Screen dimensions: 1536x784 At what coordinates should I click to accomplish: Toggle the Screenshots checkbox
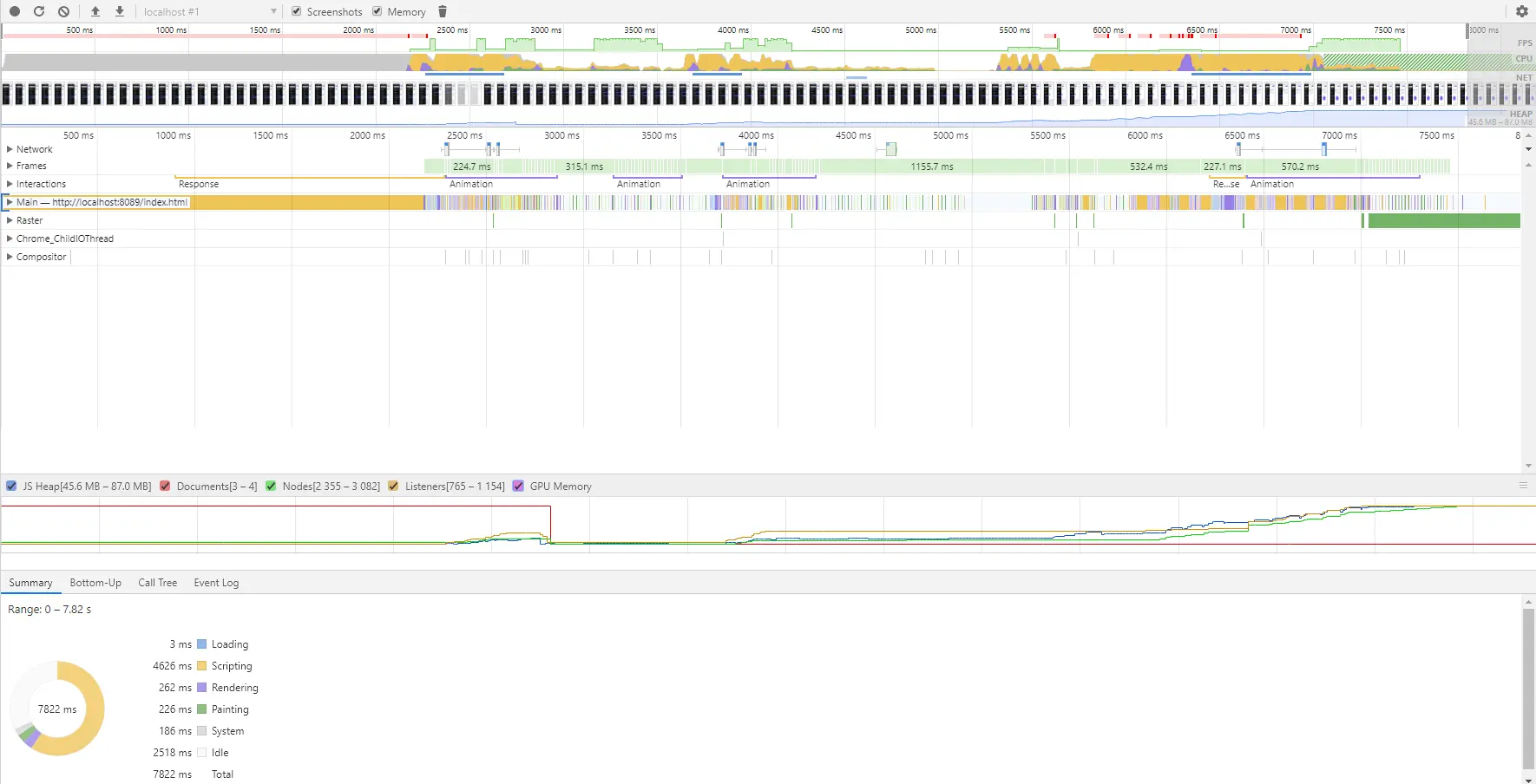click(297, 11)
